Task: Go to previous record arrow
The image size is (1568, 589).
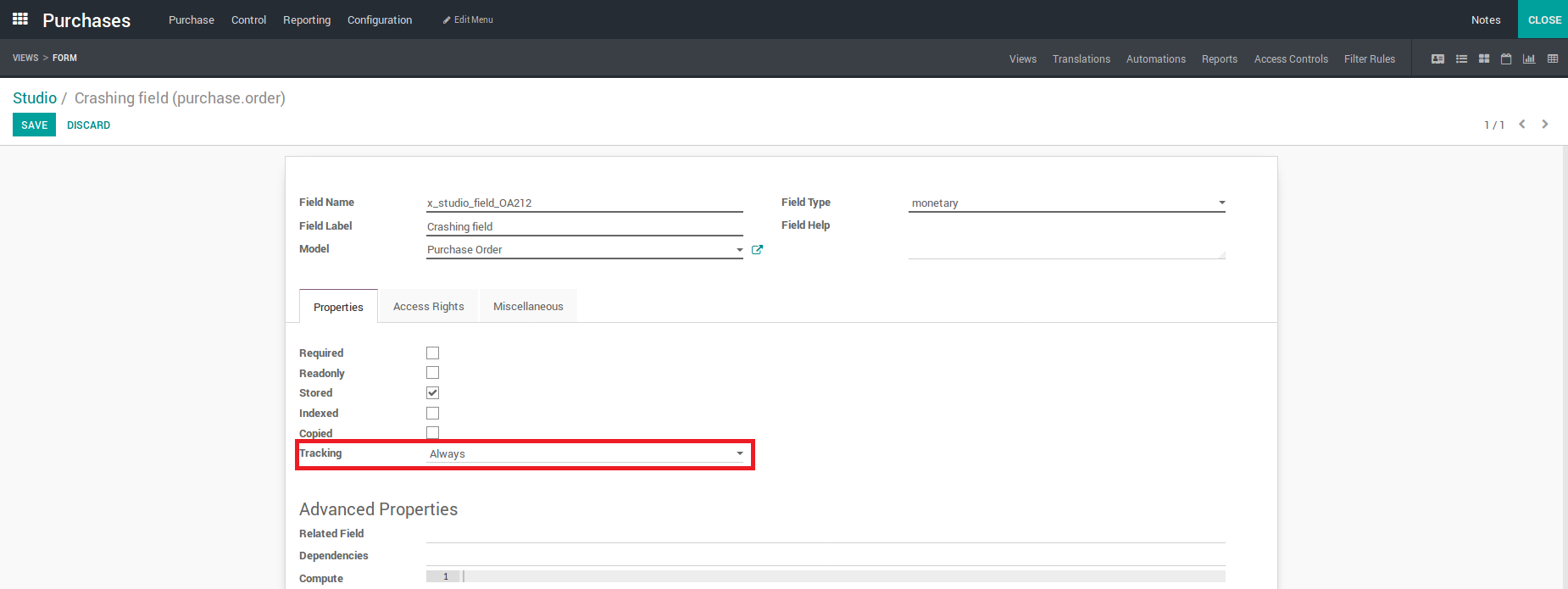Action: point(1522,124)
